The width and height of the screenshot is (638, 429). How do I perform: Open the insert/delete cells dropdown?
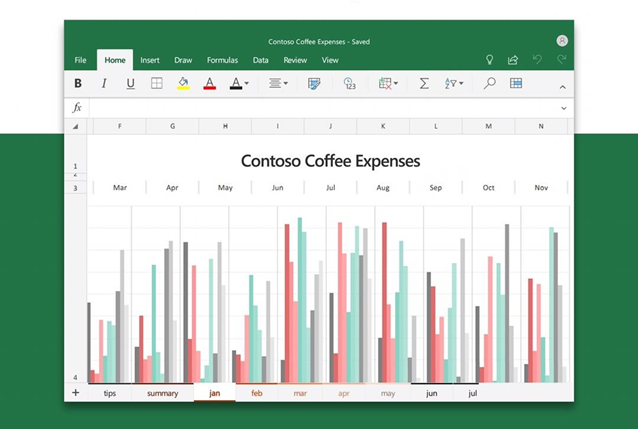pos(388,84)
